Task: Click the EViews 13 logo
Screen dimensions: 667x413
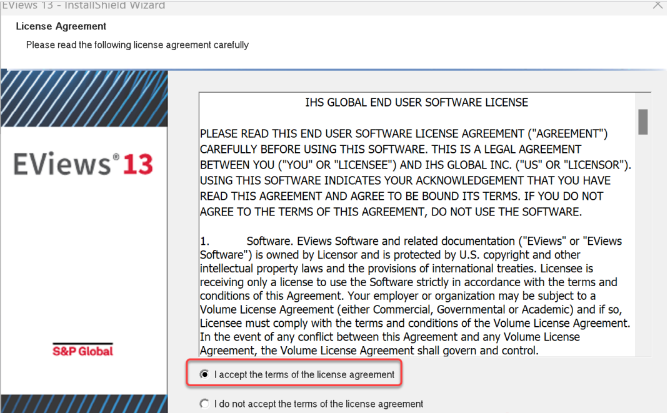Action: coord(83,164)
